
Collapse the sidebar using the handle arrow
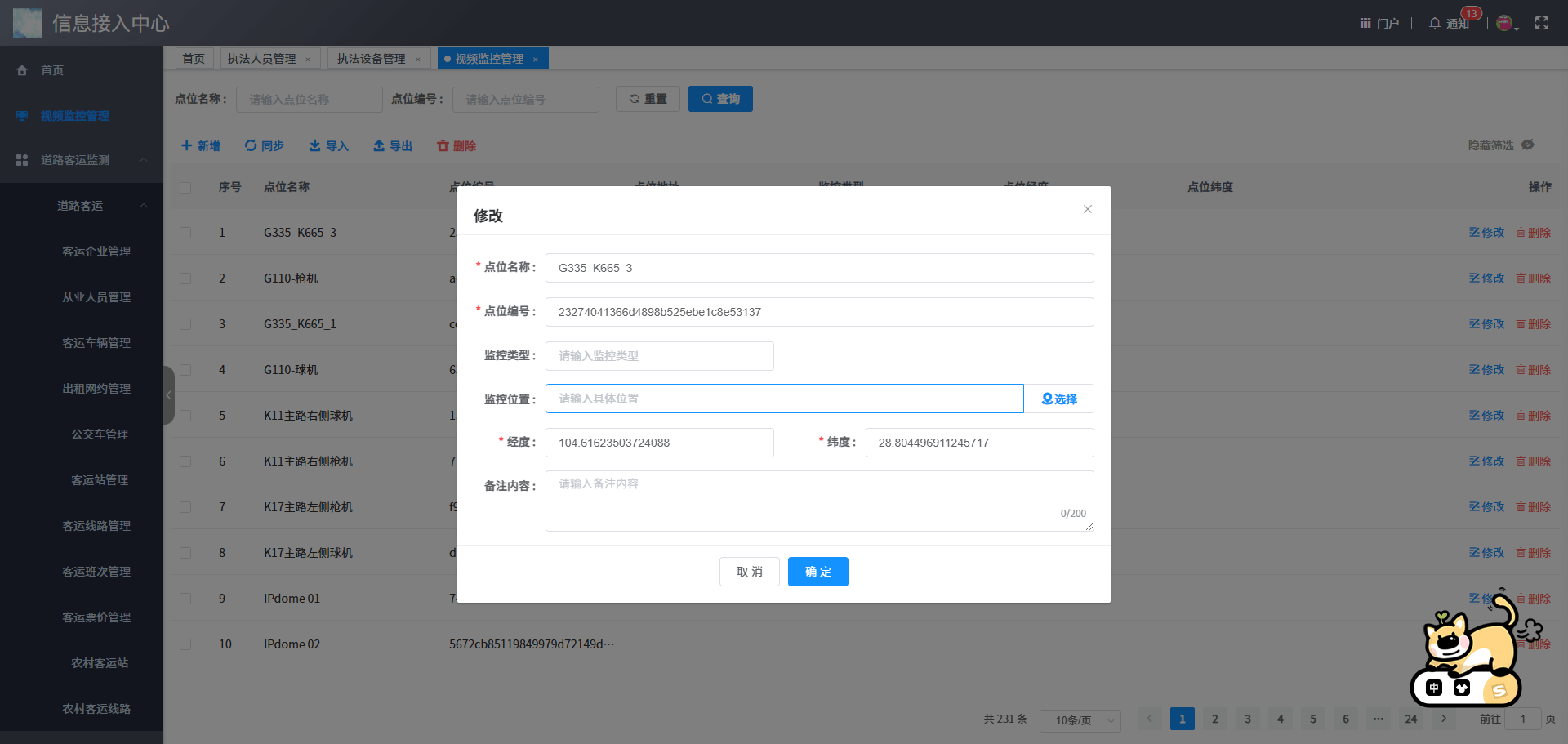pos(169,395)
